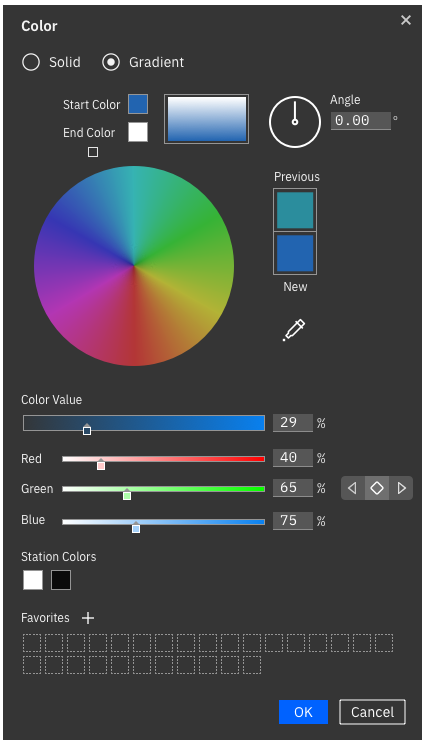Select the Solid radio option
425x743 pixels.
click(31, 62)
